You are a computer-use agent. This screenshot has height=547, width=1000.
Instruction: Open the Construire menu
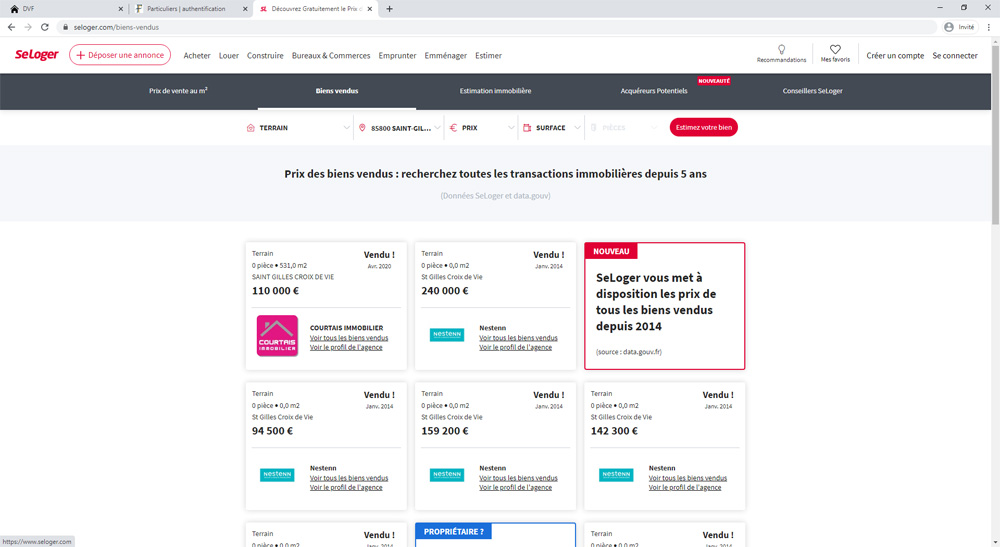click(x=265, y=55)
